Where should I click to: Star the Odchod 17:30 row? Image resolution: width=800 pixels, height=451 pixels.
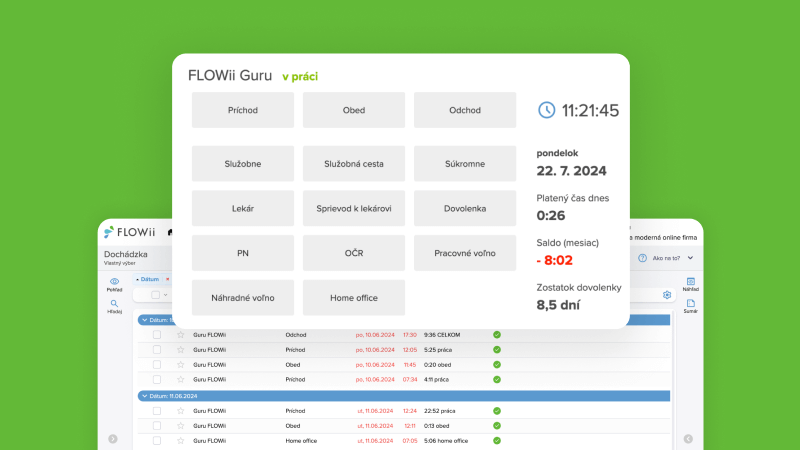[x=181, y=335]
